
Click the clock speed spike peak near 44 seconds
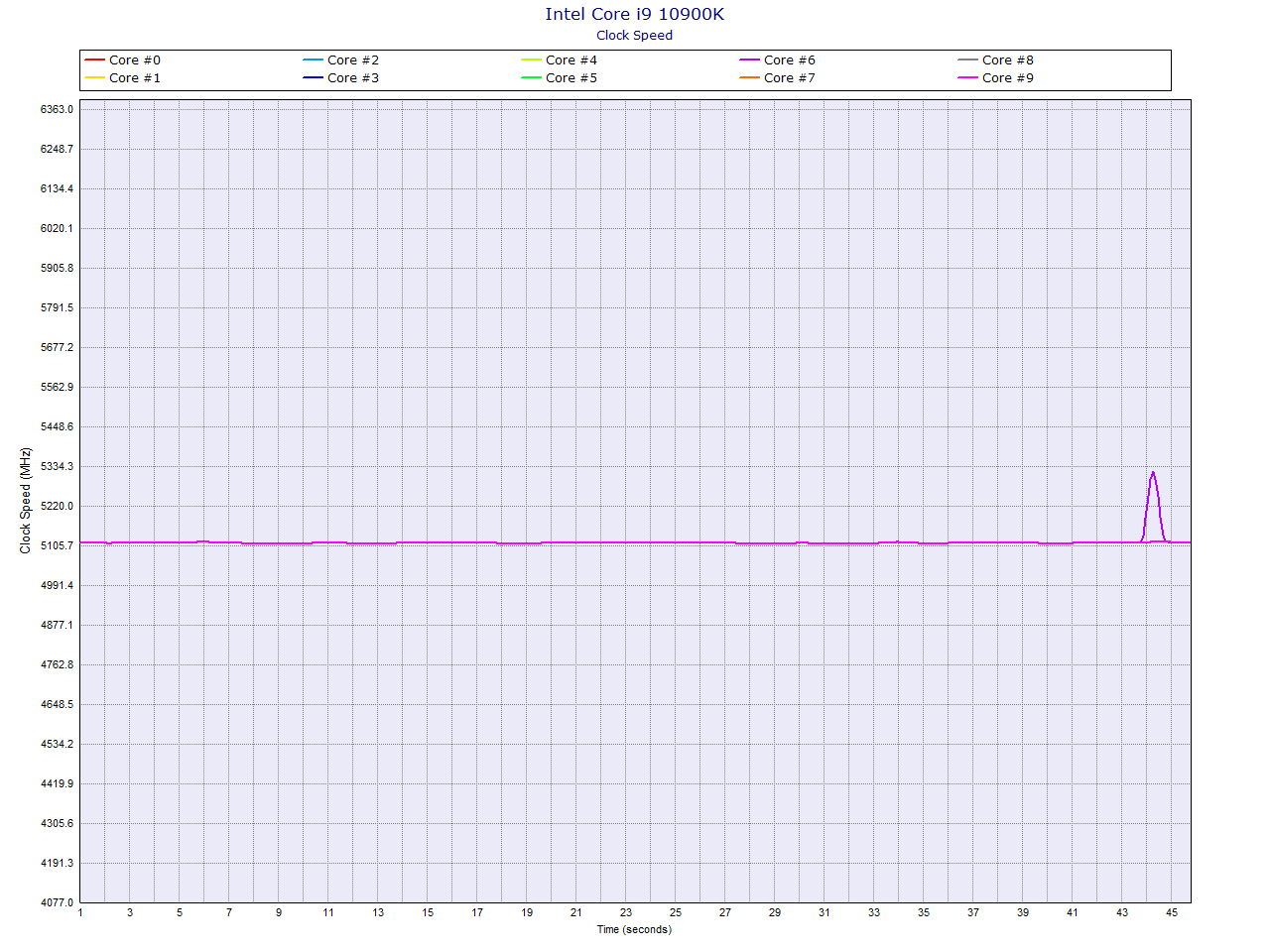(1153, 473)
